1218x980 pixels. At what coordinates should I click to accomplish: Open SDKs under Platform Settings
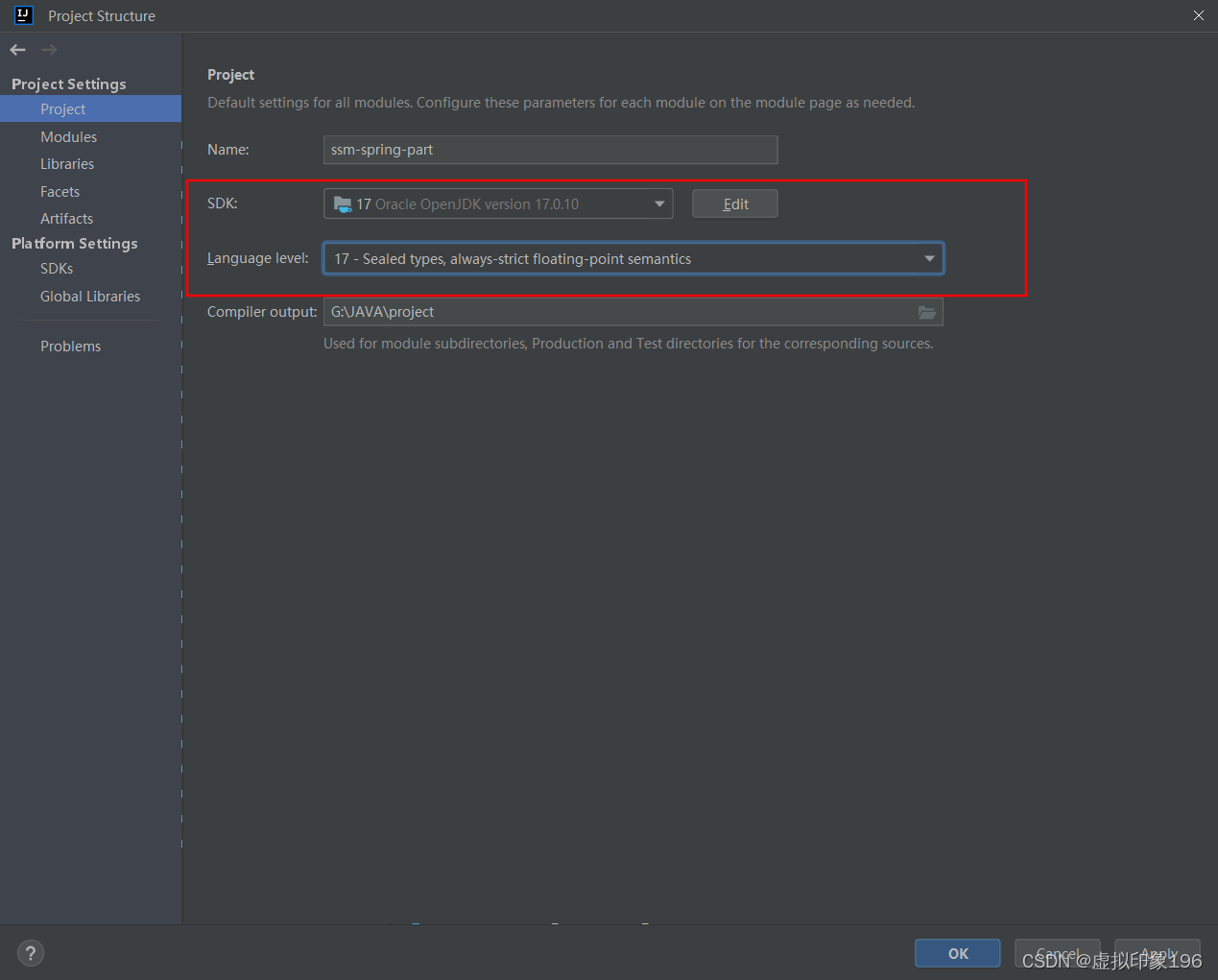click(56, 268)
